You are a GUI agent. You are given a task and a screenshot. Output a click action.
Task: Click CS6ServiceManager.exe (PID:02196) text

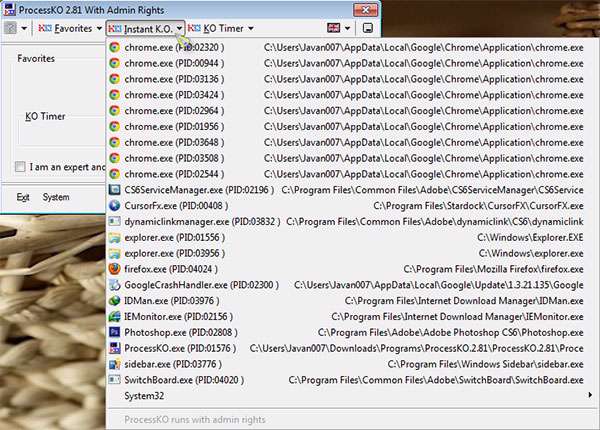click(x=199, y=190)
